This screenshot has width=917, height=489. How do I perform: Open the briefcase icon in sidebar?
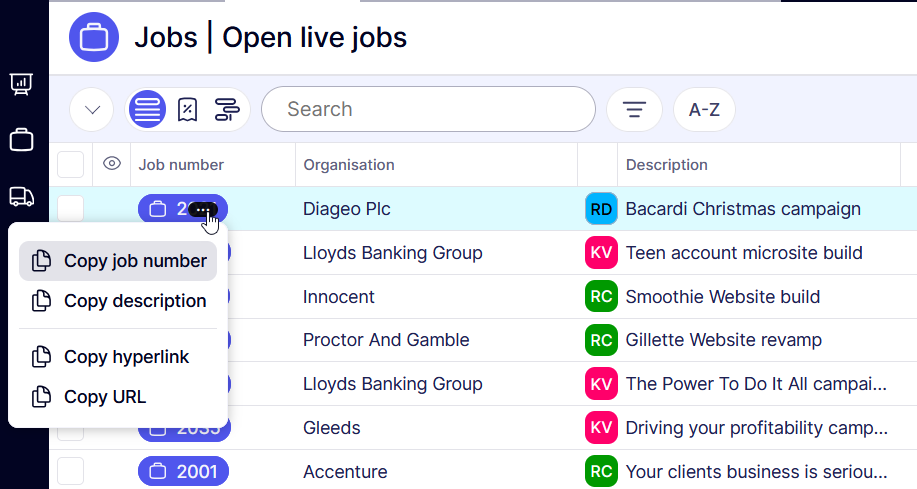pyautogui.click(x=21, y=140)
